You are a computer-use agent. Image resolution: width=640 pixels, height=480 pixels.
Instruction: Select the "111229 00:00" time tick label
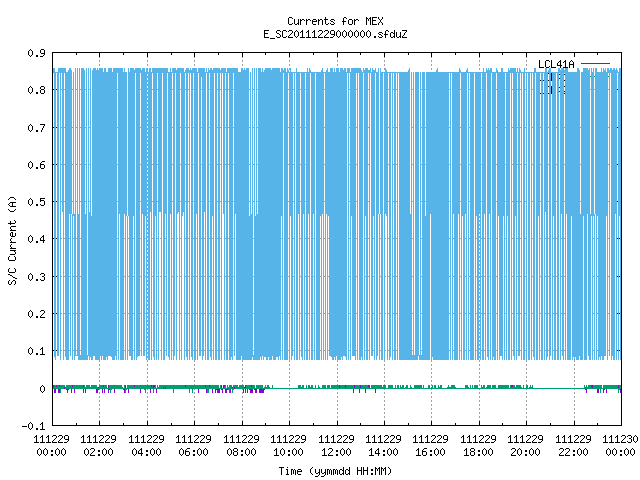[51, 446]
